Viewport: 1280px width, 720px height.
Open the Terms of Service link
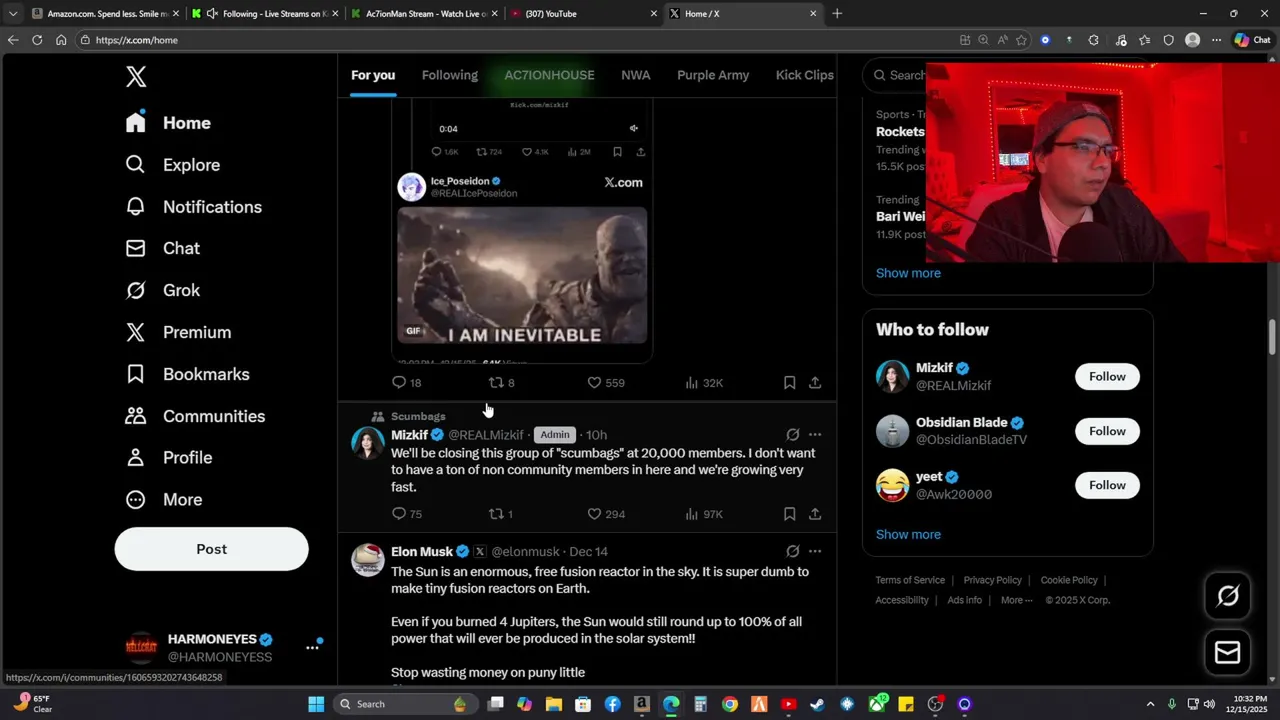point(910,580)
